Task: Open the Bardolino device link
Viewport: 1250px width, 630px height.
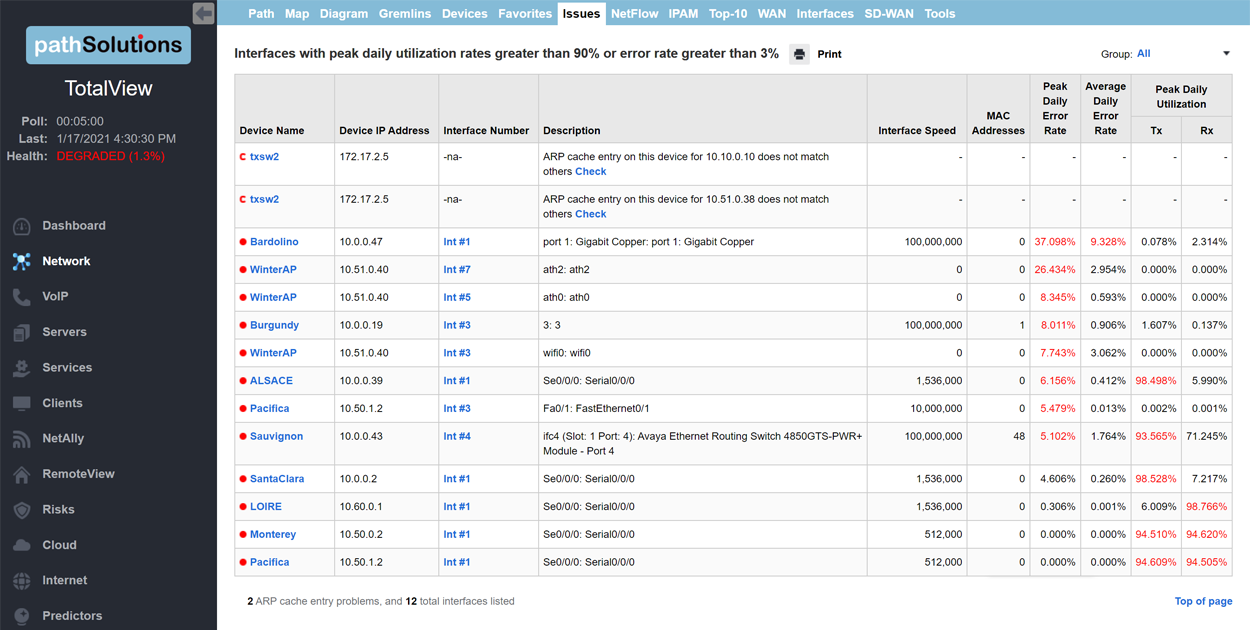Action: click(274, 242)
